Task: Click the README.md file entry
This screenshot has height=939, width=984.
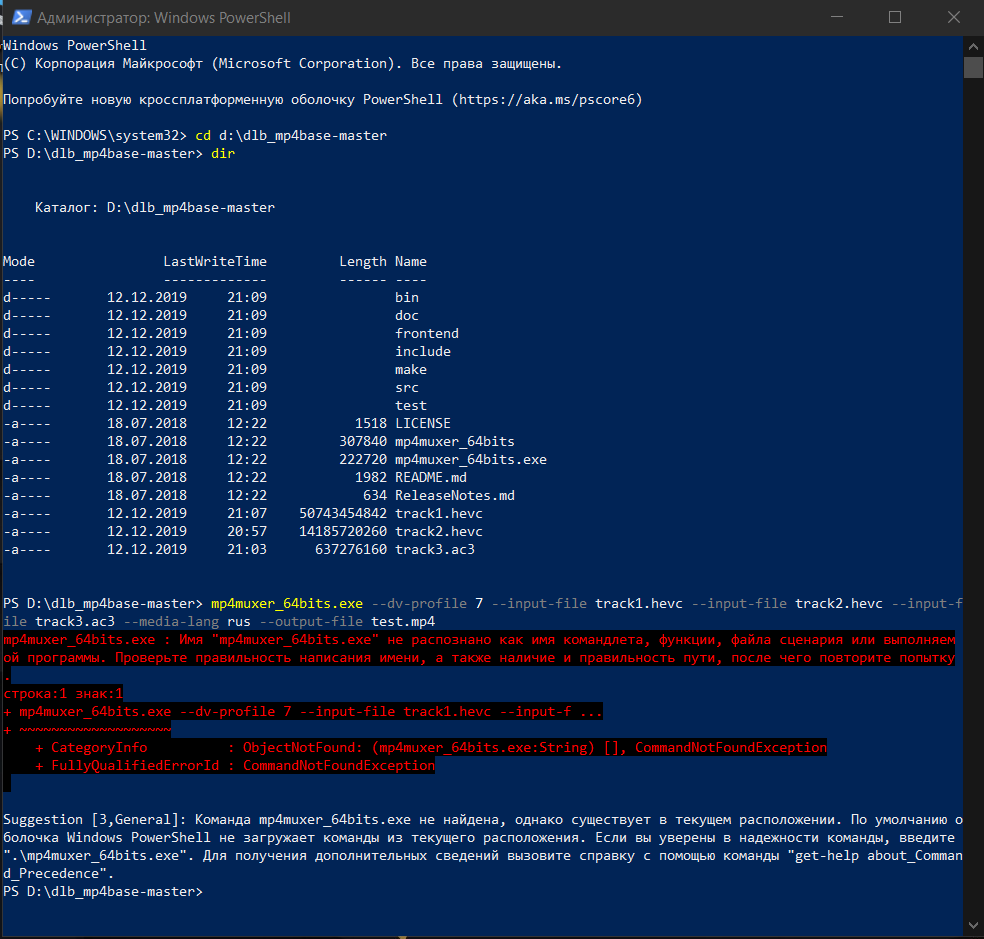Action: click(430, 478)
